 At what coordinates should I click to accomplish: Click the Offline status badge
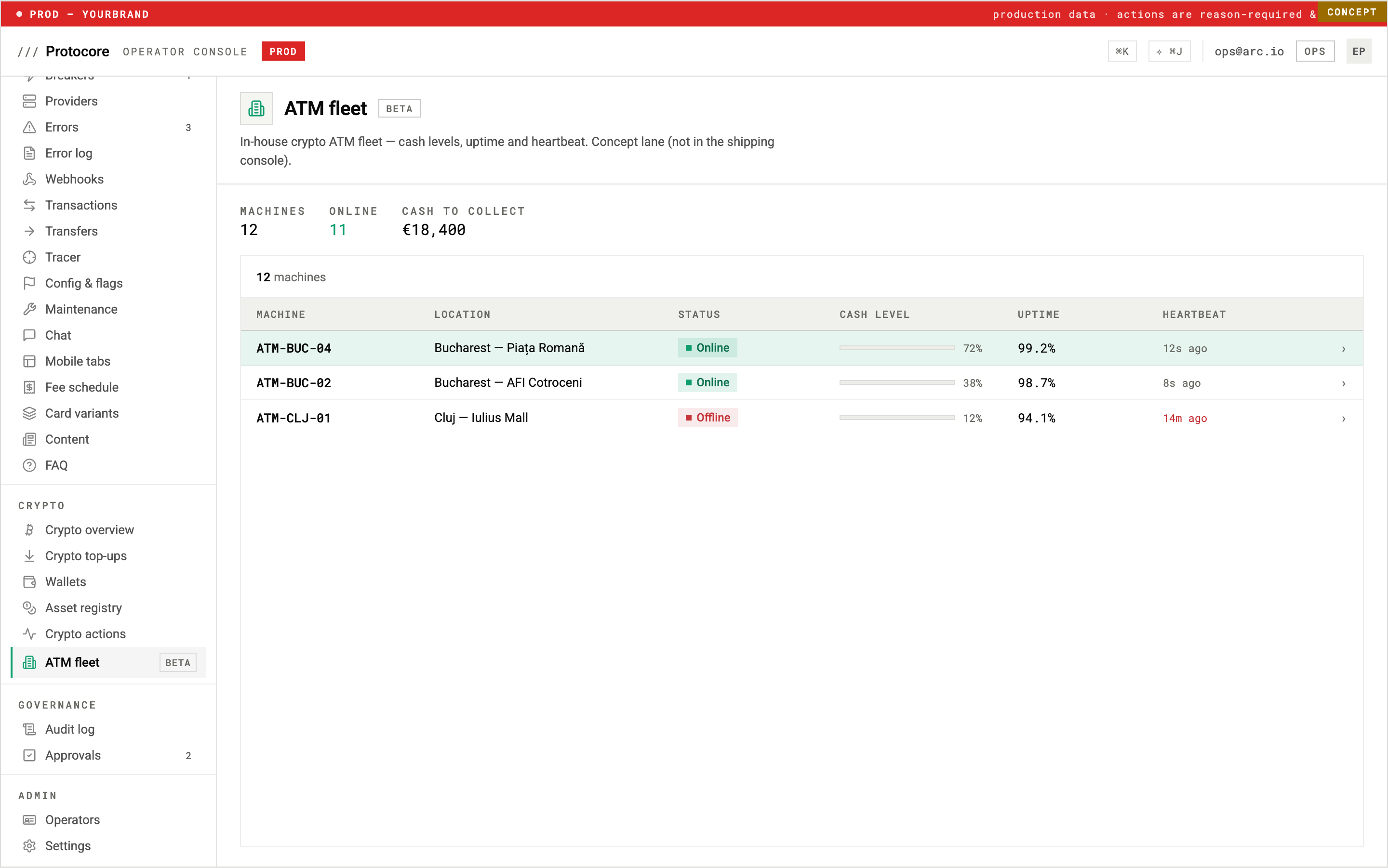[x=708, y=418]
